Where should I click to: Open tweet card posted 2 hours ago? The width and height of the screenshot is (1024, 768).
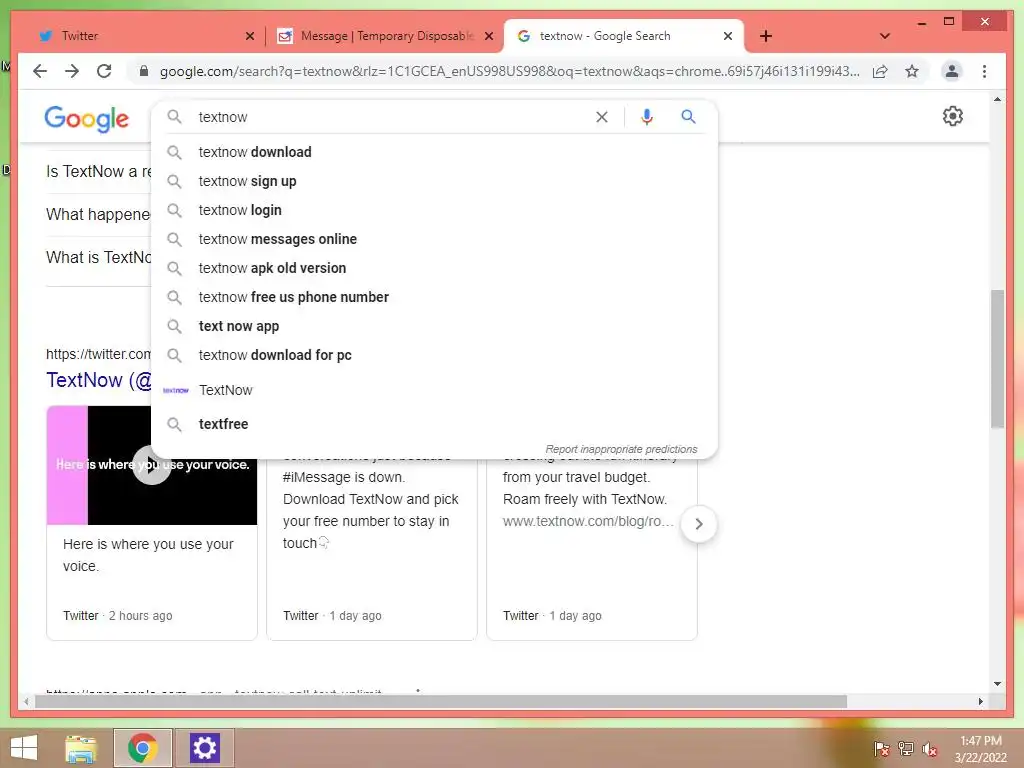click(x=152, y=581)
